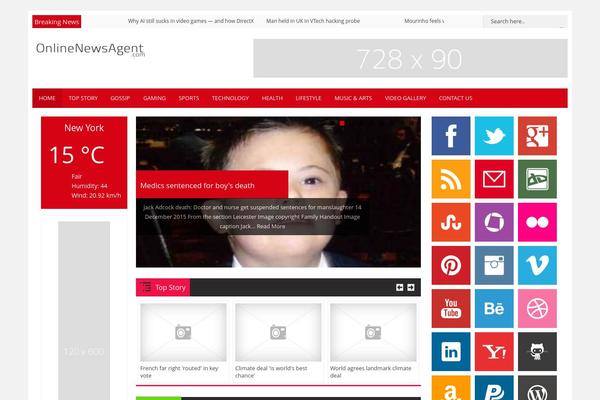Screen dimensions: 600x400
Task: Open the Sports section
Action: point(189,98)
